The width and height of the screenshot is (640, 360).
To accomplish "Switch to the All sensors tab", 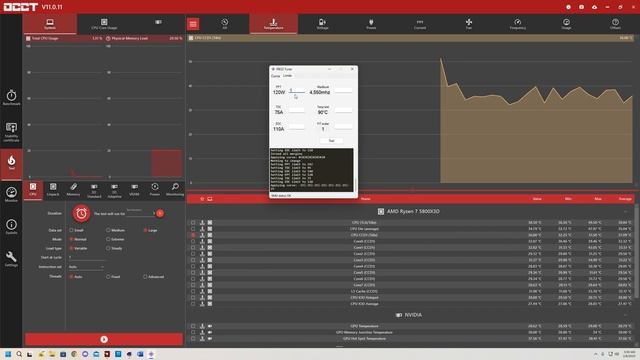I will [x=224, y=24].
